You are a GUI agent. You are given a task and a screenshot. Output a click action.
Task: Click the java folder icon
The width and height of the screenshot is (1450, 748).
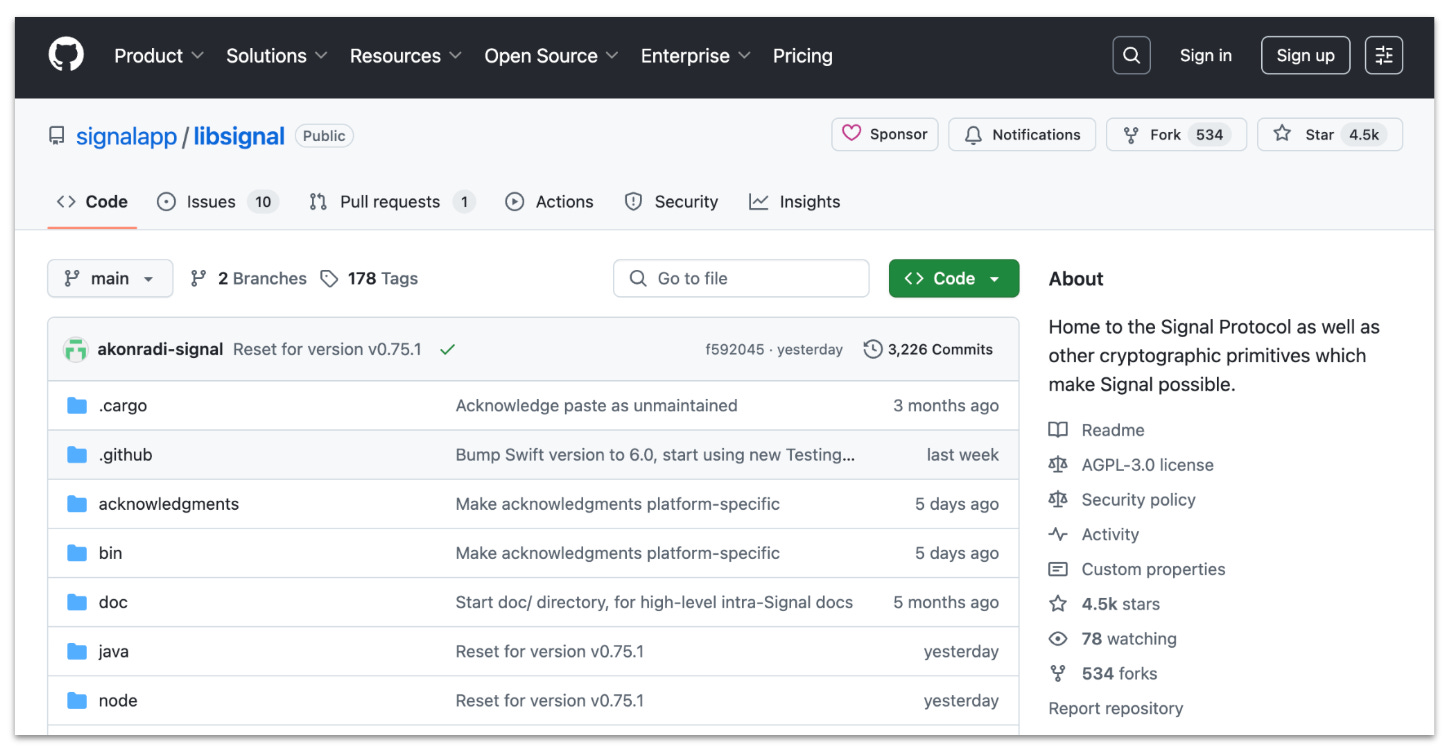tap(77, 651)
